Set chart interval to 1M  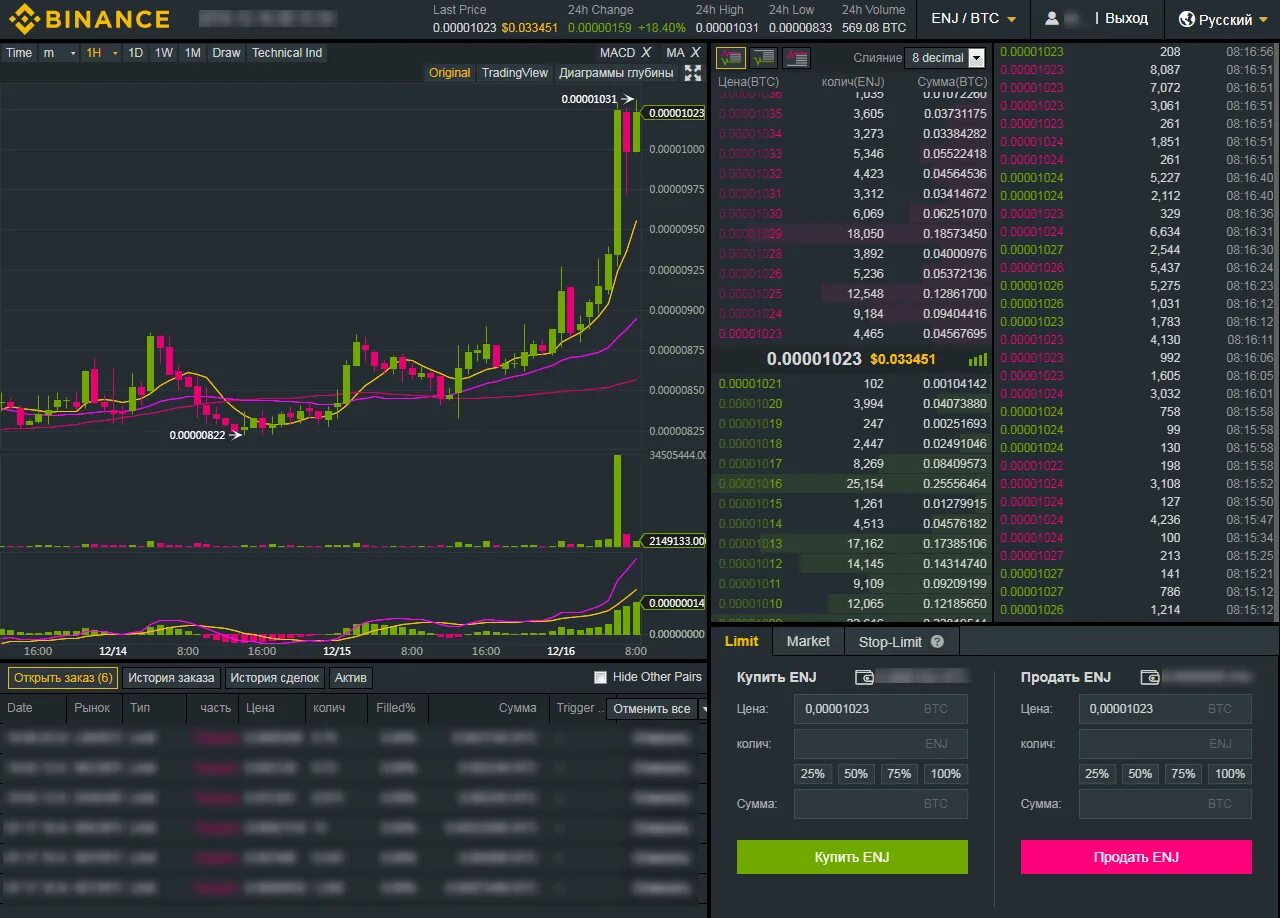tap(193, 53)
